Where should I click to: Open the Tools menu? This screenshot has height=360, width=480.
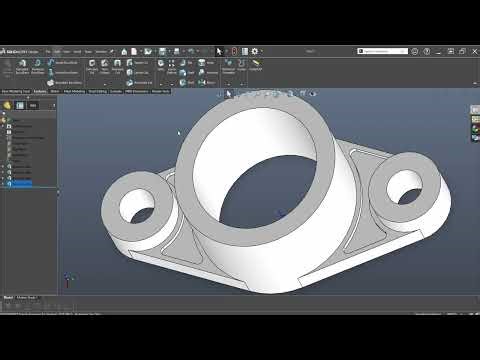pos(88,52)
